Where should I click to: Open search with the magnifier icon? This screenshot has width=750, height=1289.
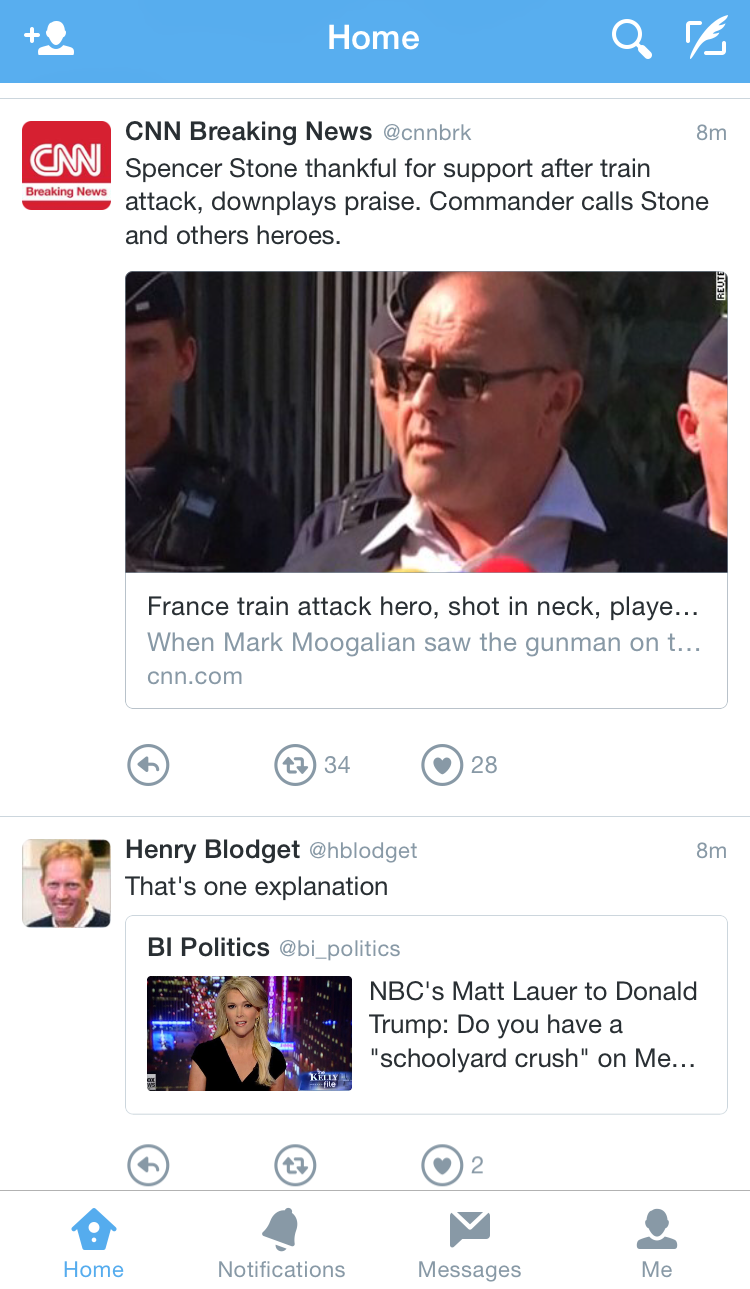pos(631,39)
